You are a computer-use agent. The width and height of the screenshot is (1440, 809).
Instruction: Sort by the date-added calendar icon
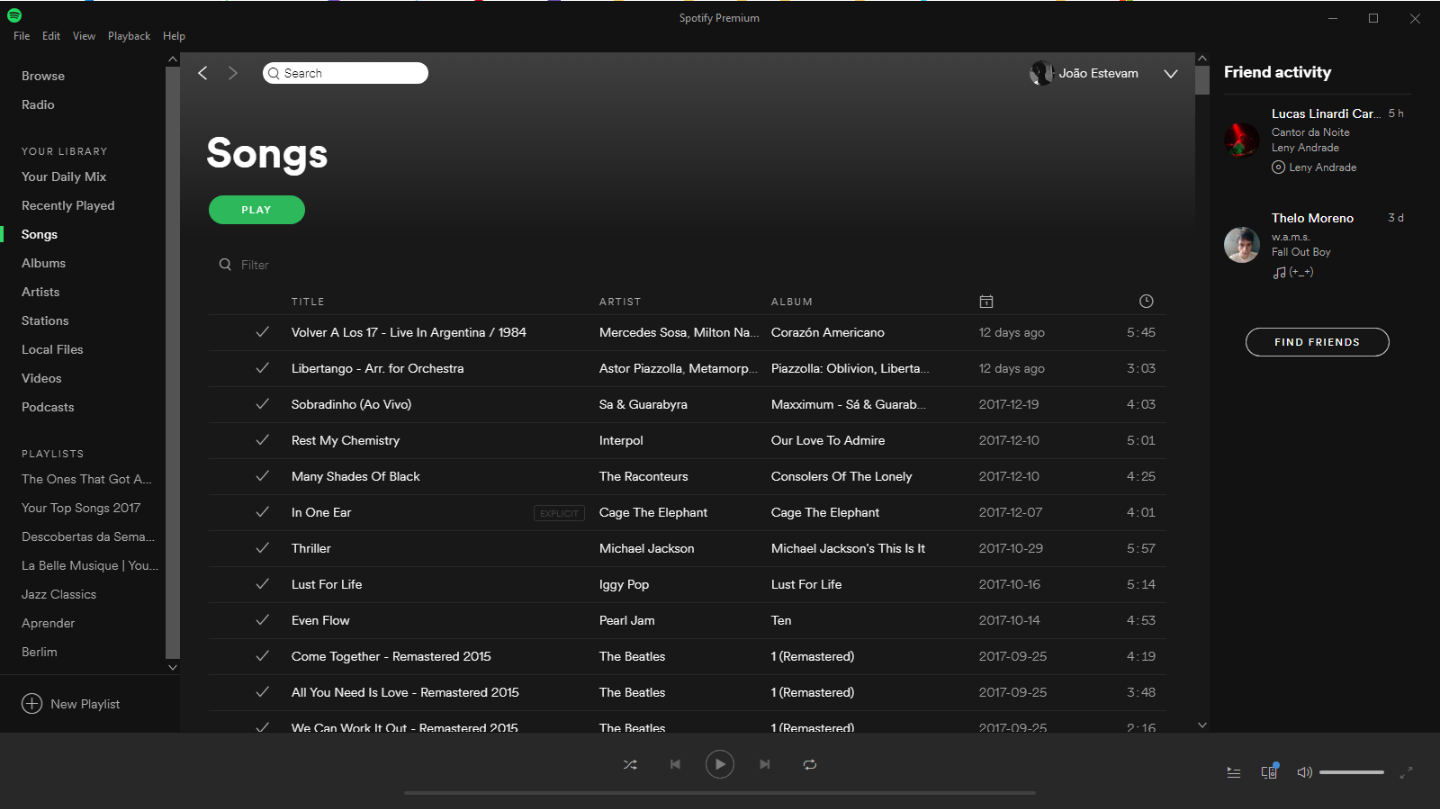(986, 302)
